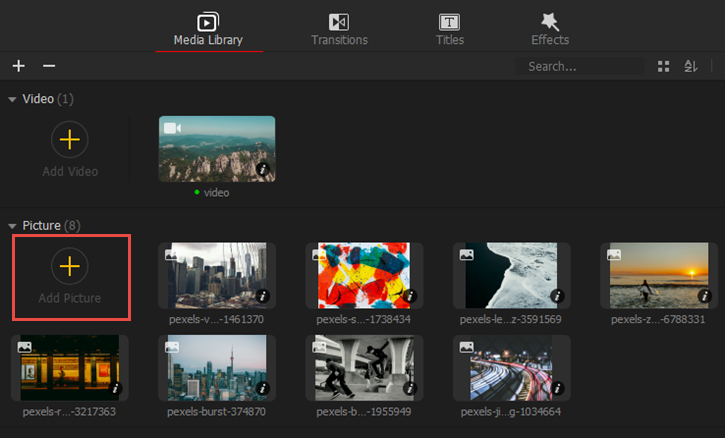Click the 'pexels-z...-6788331' file name
This screenshot has height=438, width=725.
(658, 320)
